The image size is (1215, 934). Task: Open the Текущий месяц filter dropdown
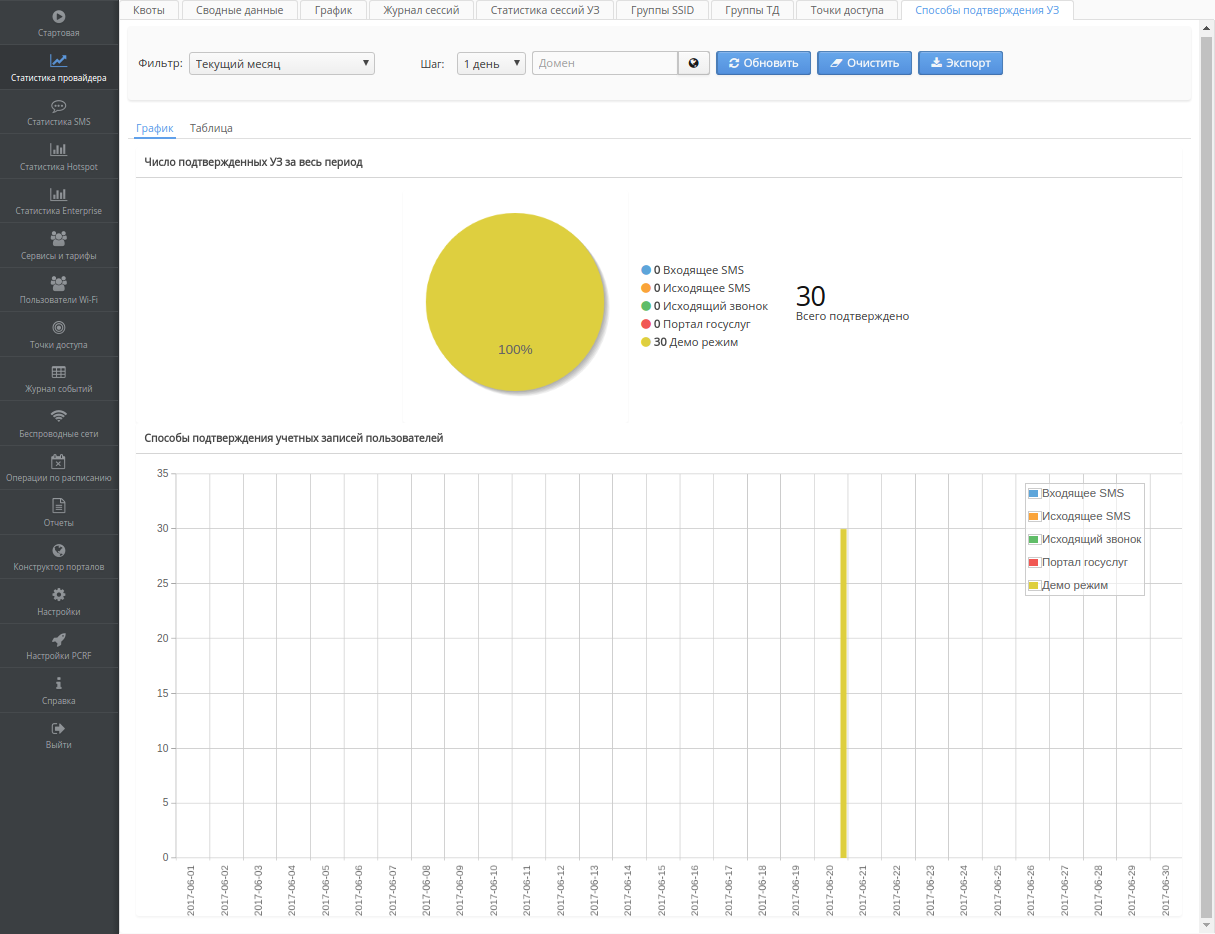point(281,64)
